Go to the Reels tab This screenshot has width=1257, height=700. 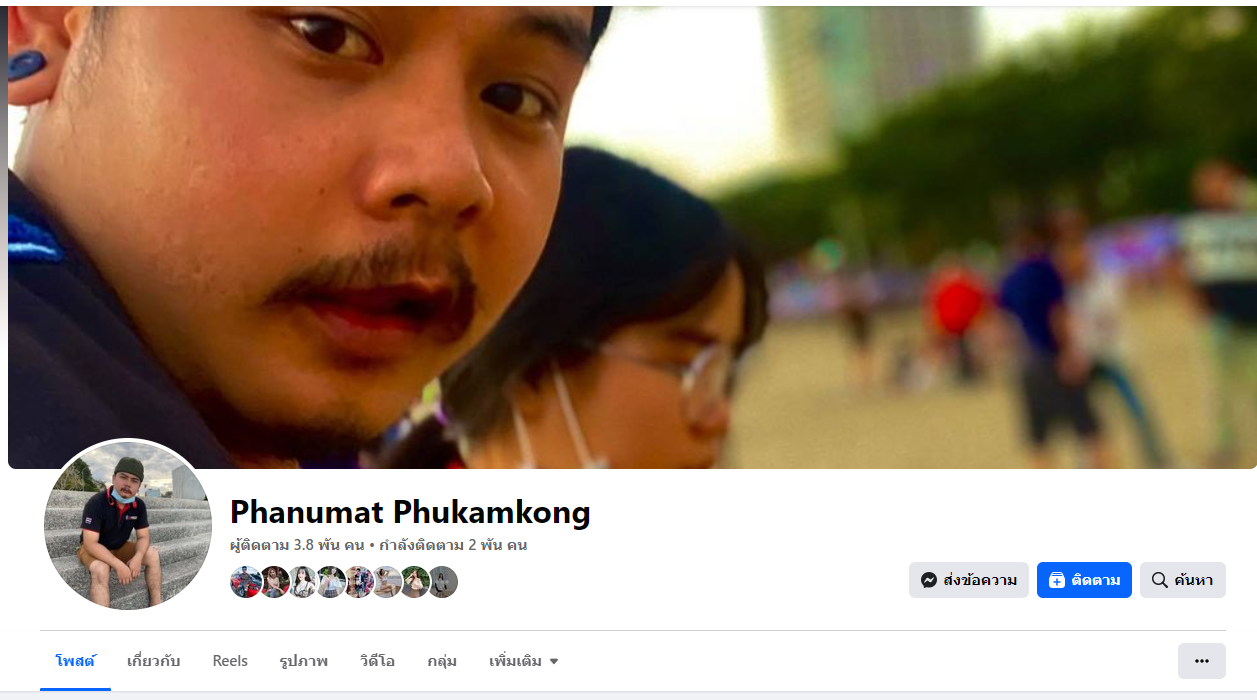pos(230,661)
